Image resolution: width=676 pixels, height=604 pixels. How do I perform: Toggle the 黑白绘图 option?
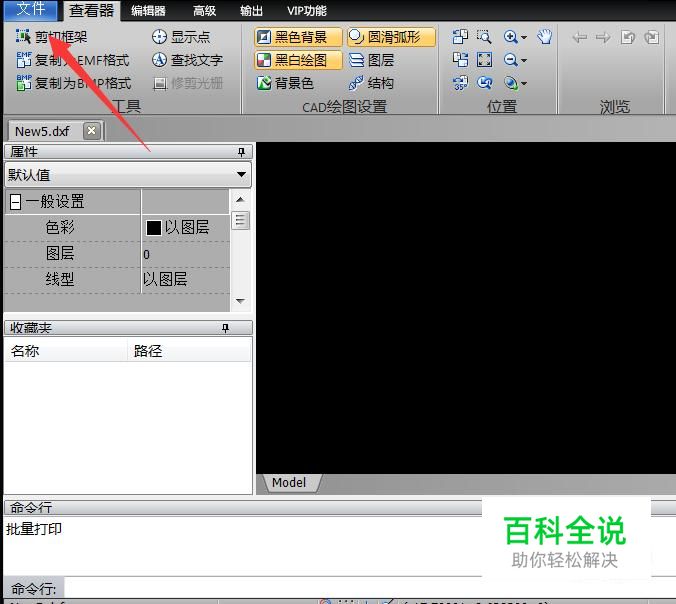[x=298, y=60]
